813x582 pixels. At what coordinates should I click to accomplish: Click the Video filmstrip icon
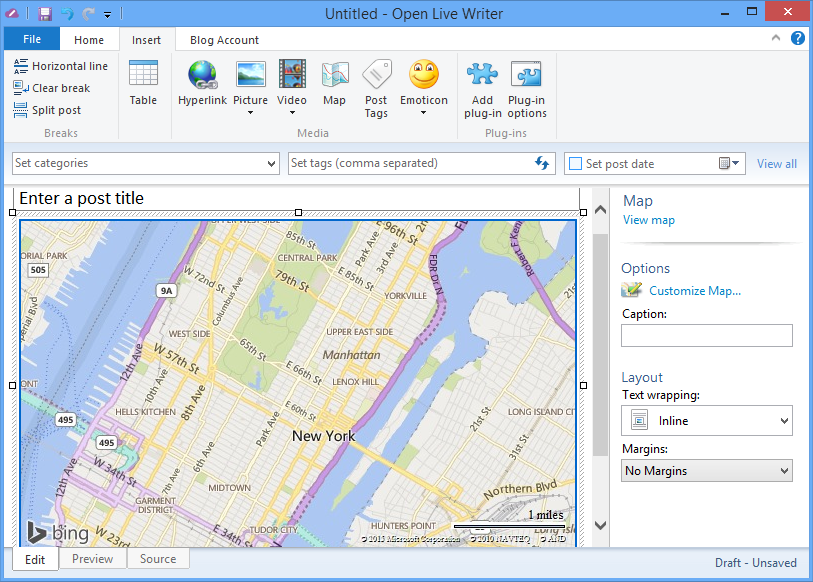(292, 74)
